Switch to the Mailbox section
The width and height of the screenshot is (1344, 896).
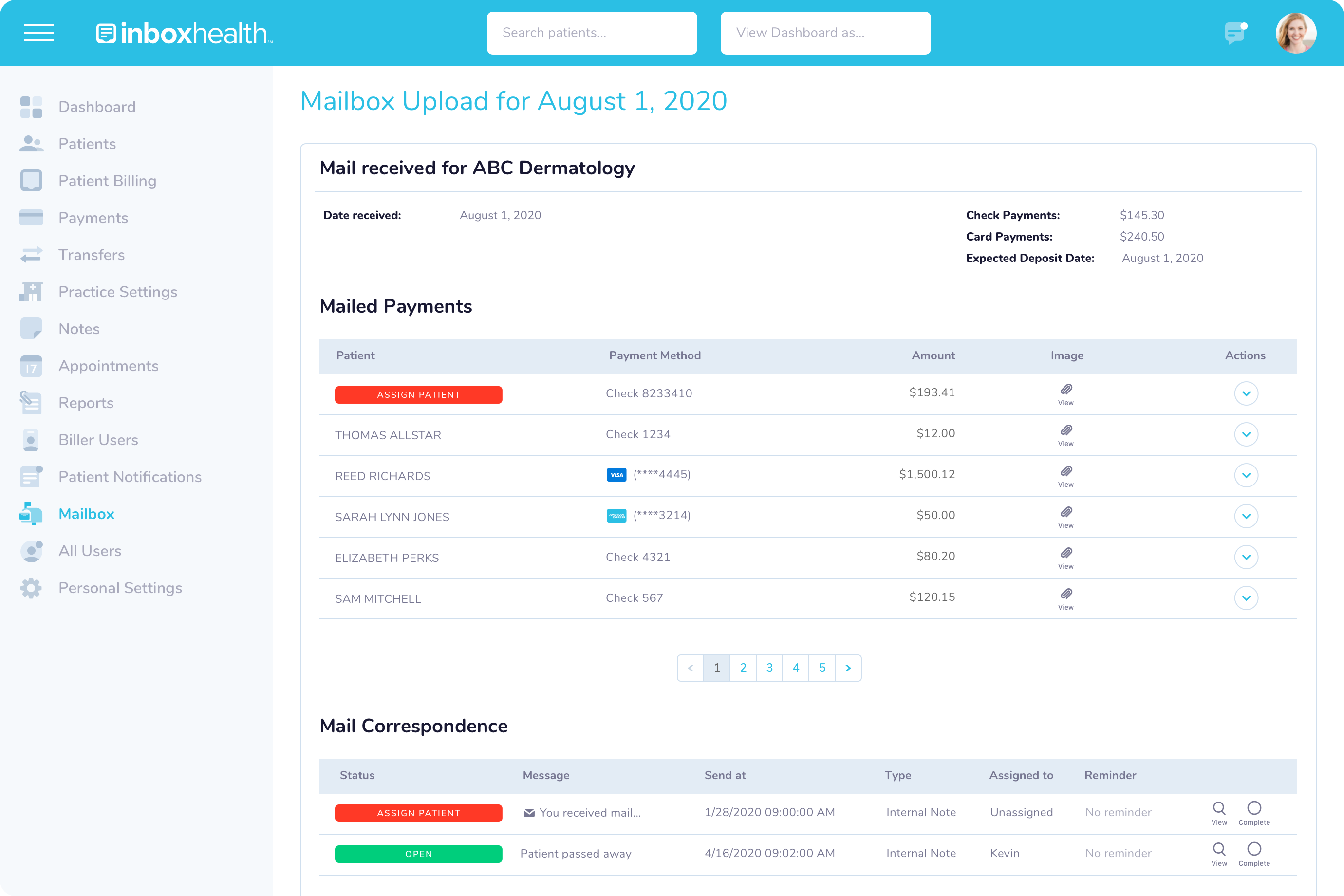coord(32,514)
